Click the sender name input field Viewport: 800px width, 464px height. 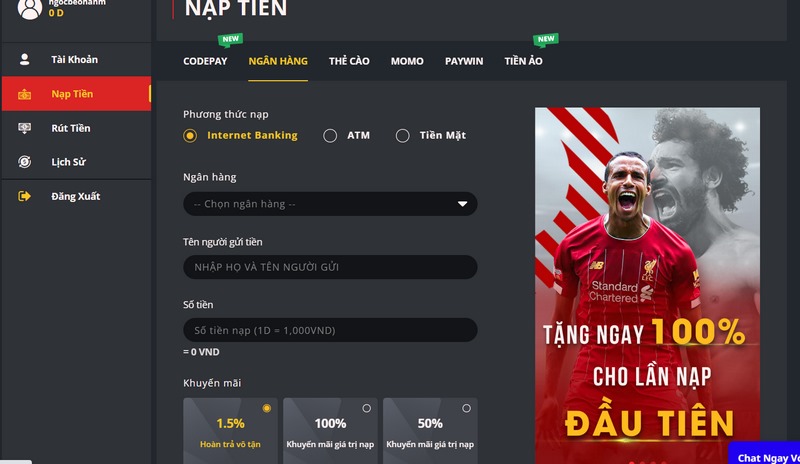330,267
